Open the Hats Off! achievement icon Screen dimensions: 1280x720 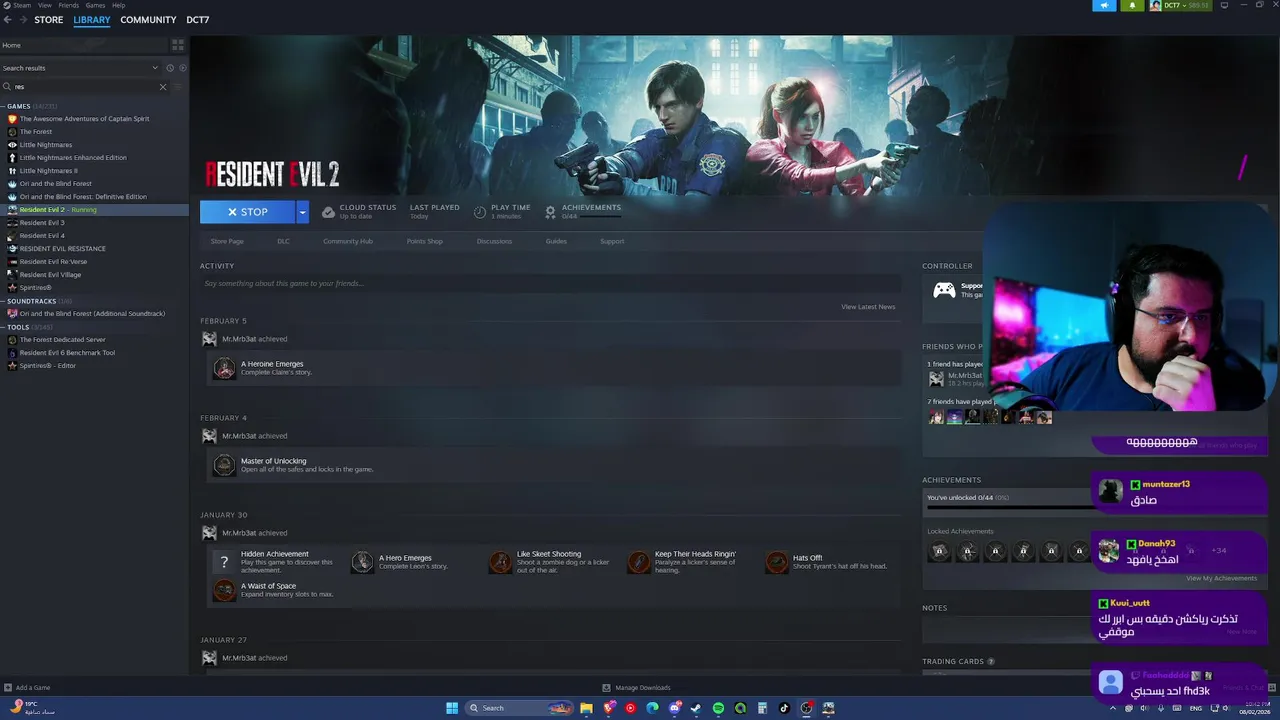click(776, 562)
